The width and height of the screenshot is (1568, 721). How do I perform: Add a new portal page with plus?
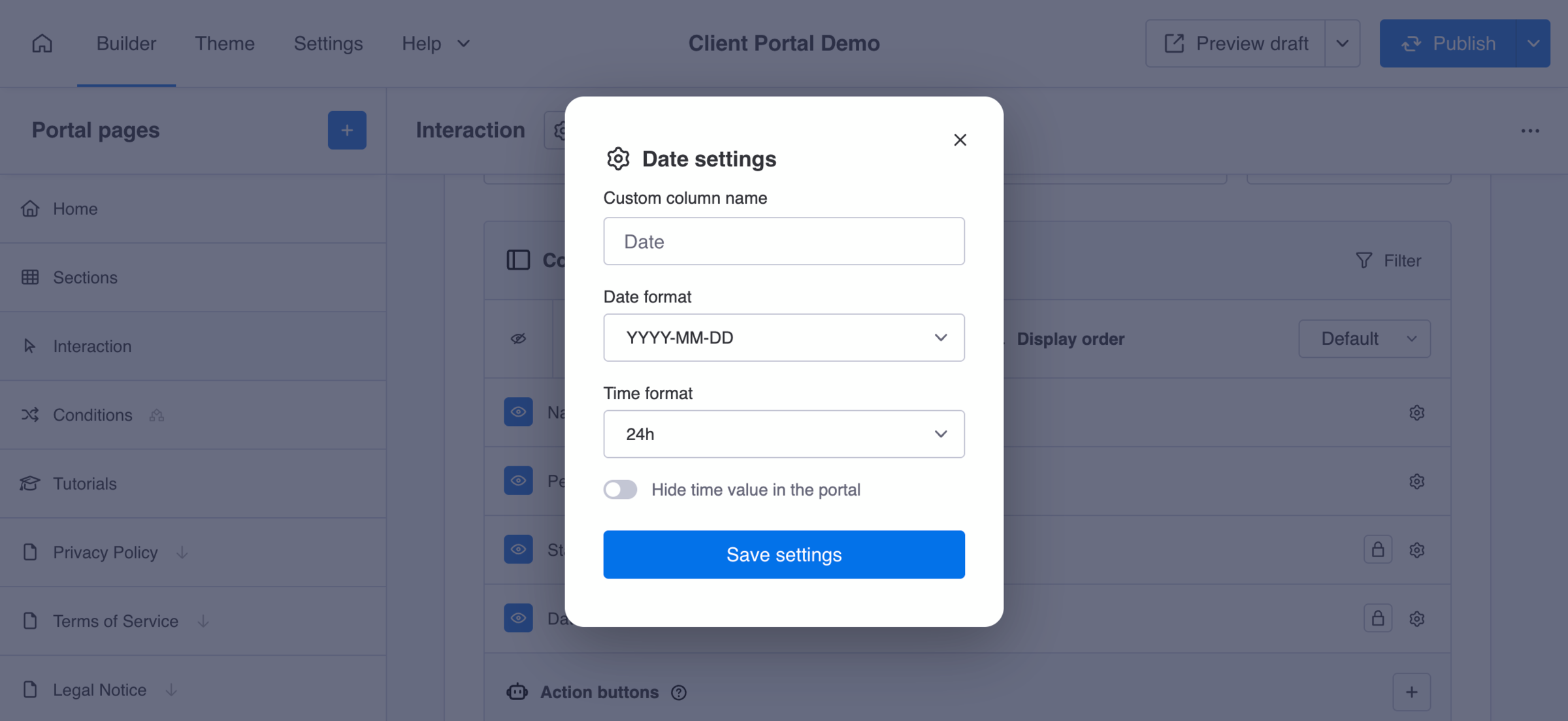click(x=347, y=130)
